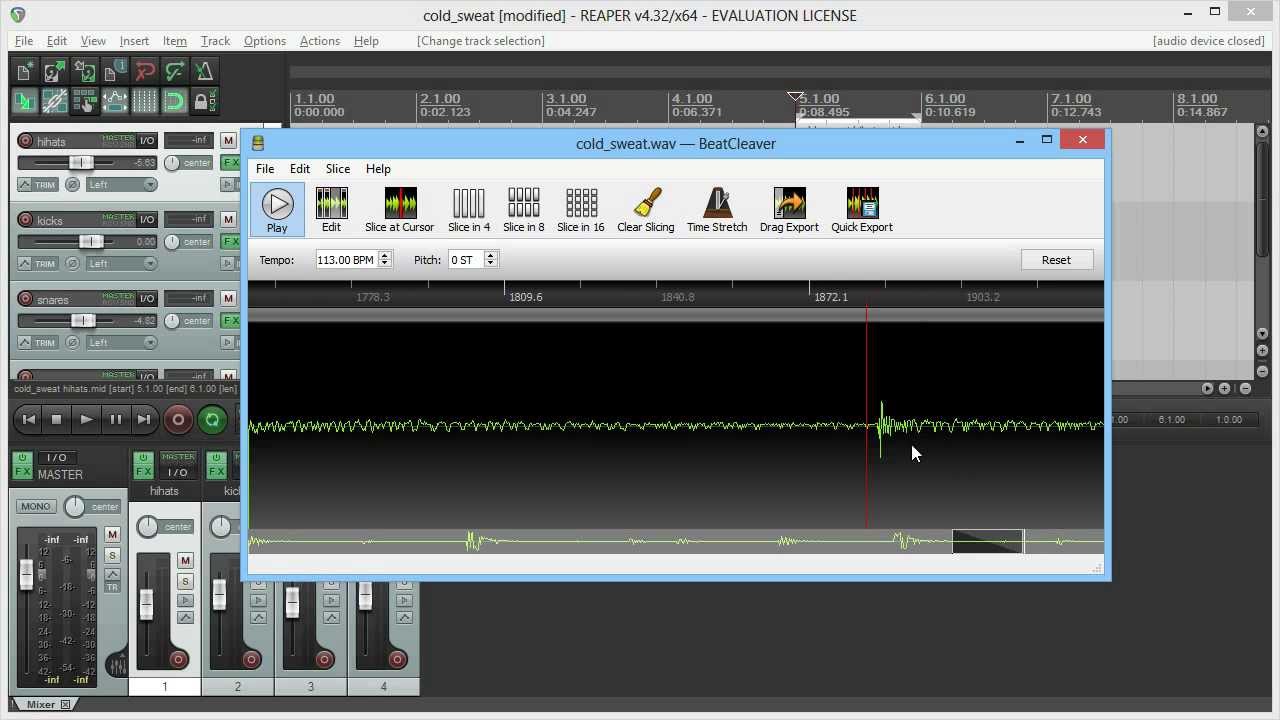This screenshot has width=1280, height=720.
Task: Click the Reset button in BeatCleaver
Action: pos(1056,260)
